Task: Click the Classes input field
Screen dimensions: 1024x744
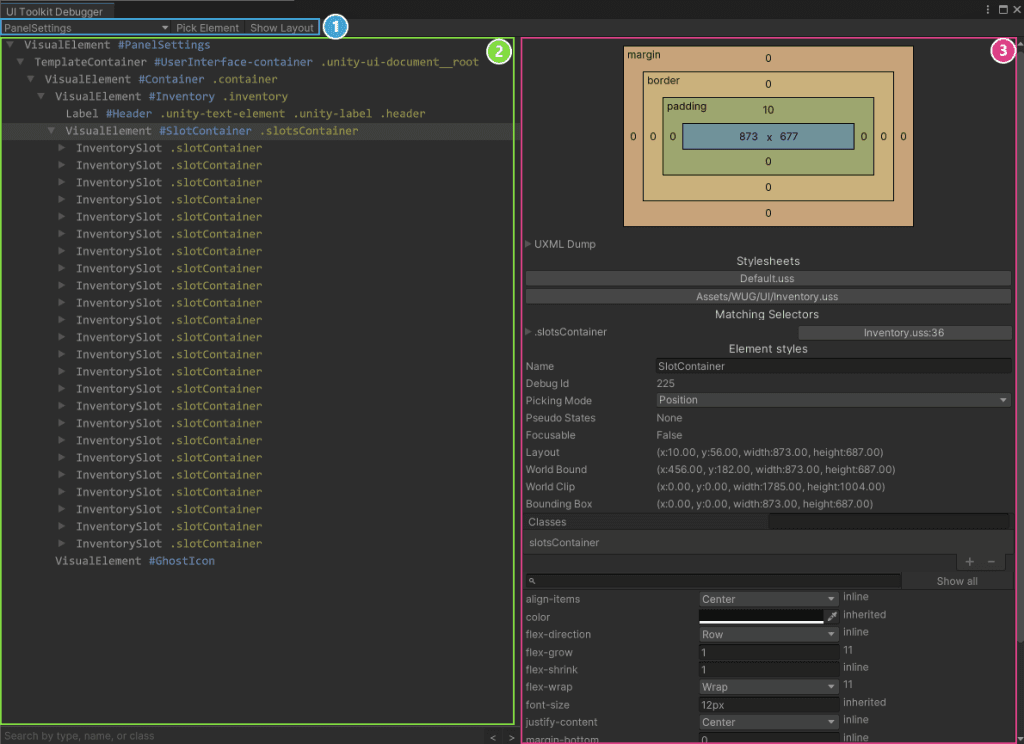Action: point(889,522)
